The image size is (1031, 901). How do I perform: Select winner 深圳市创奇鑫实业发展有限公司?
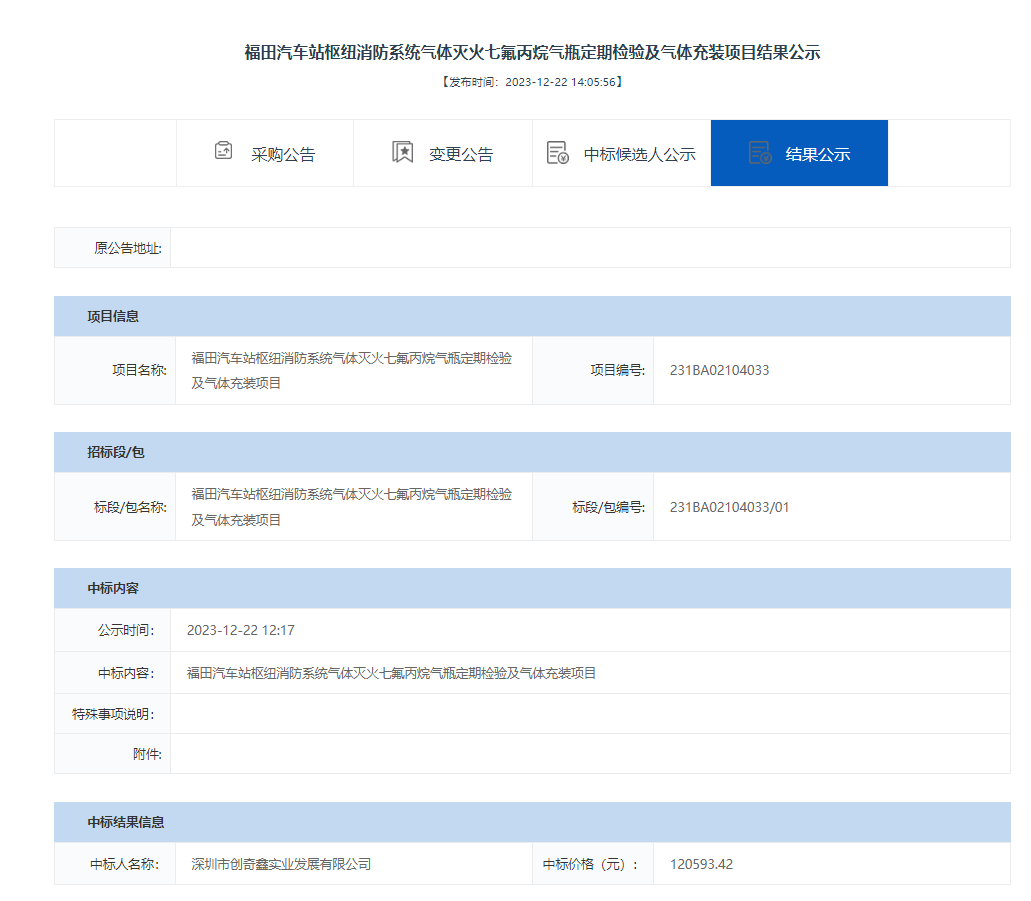281,864
